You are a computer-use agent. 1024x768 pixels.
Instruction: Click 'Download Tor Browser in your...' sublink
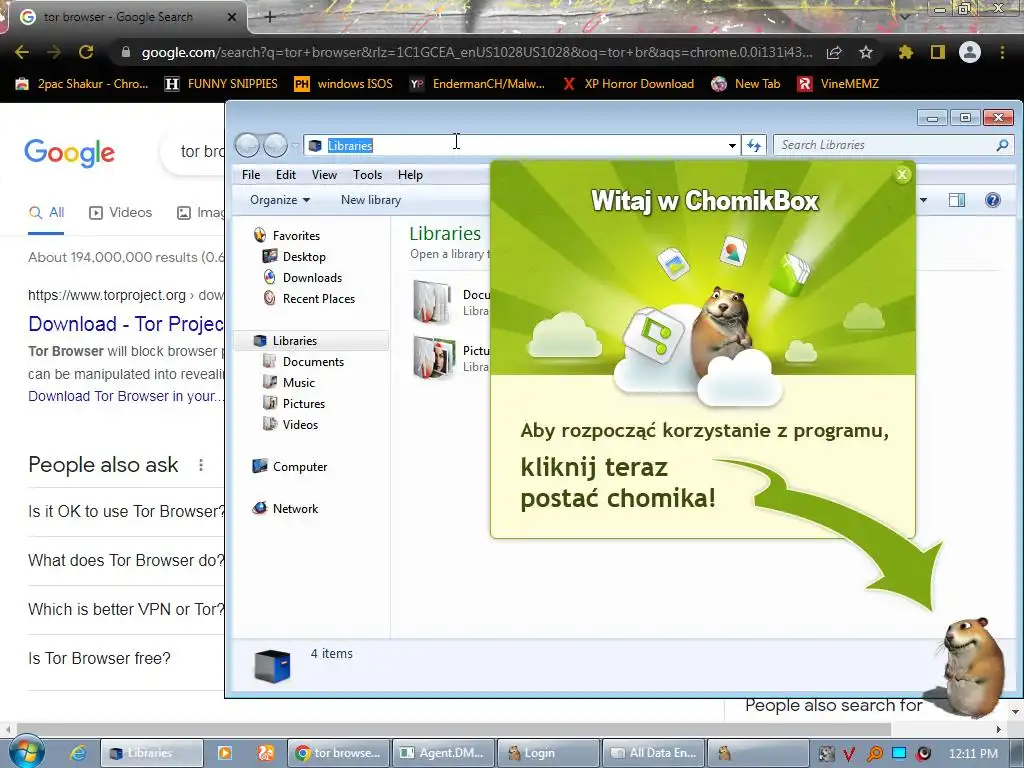[x=126, y=396]
